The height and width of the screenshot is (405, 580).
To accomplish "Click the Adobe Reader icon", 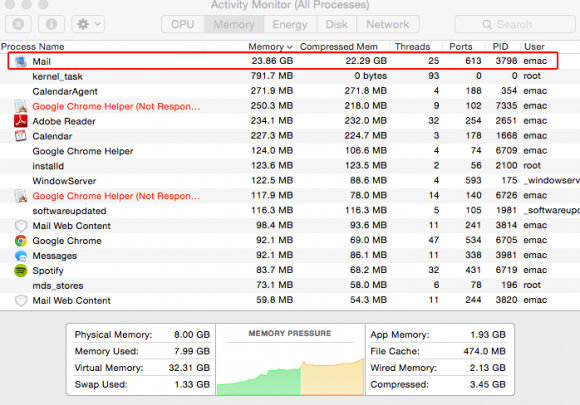I will 21,121.
